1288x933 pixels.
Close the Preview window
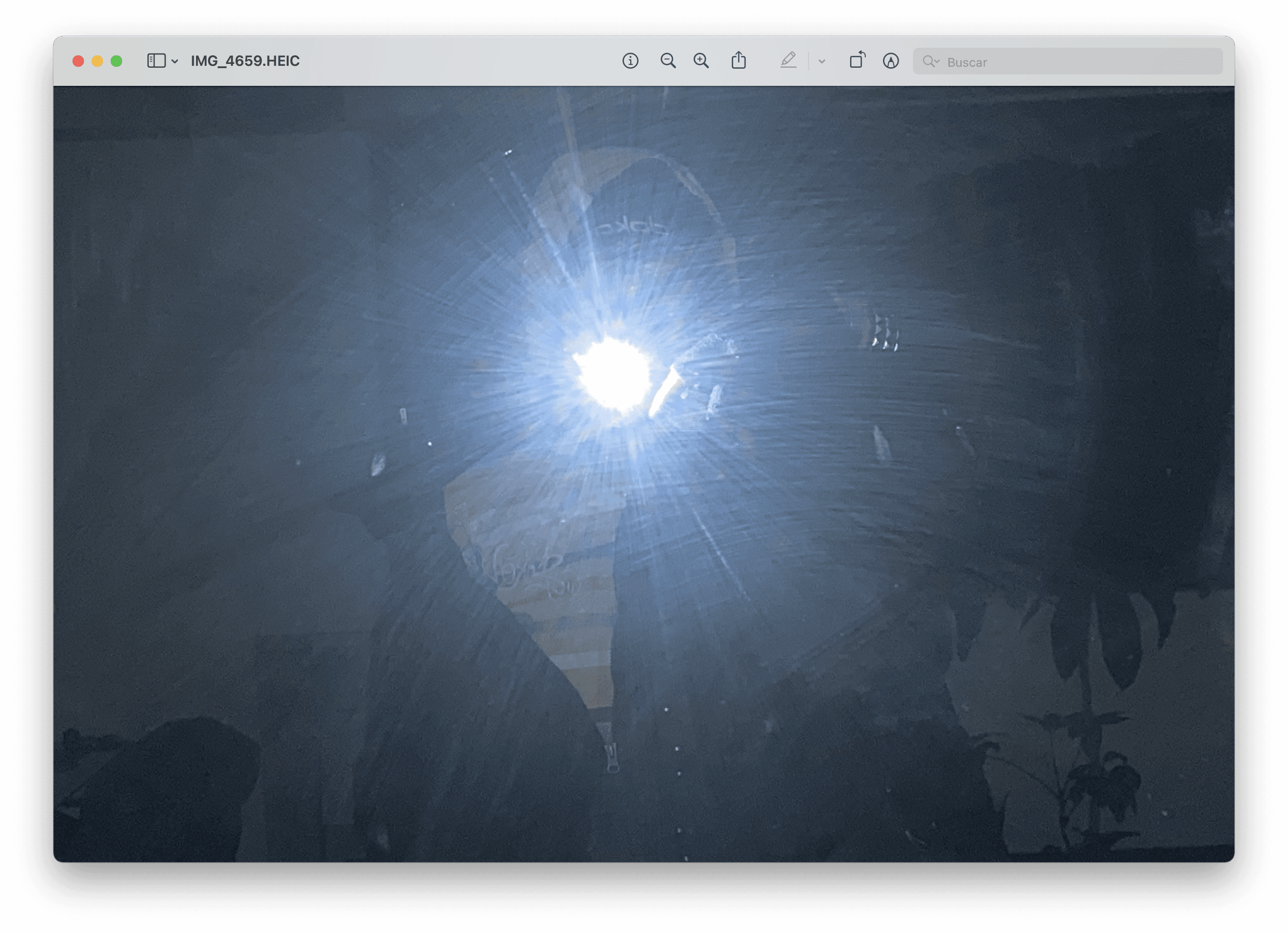coord(78,62)
